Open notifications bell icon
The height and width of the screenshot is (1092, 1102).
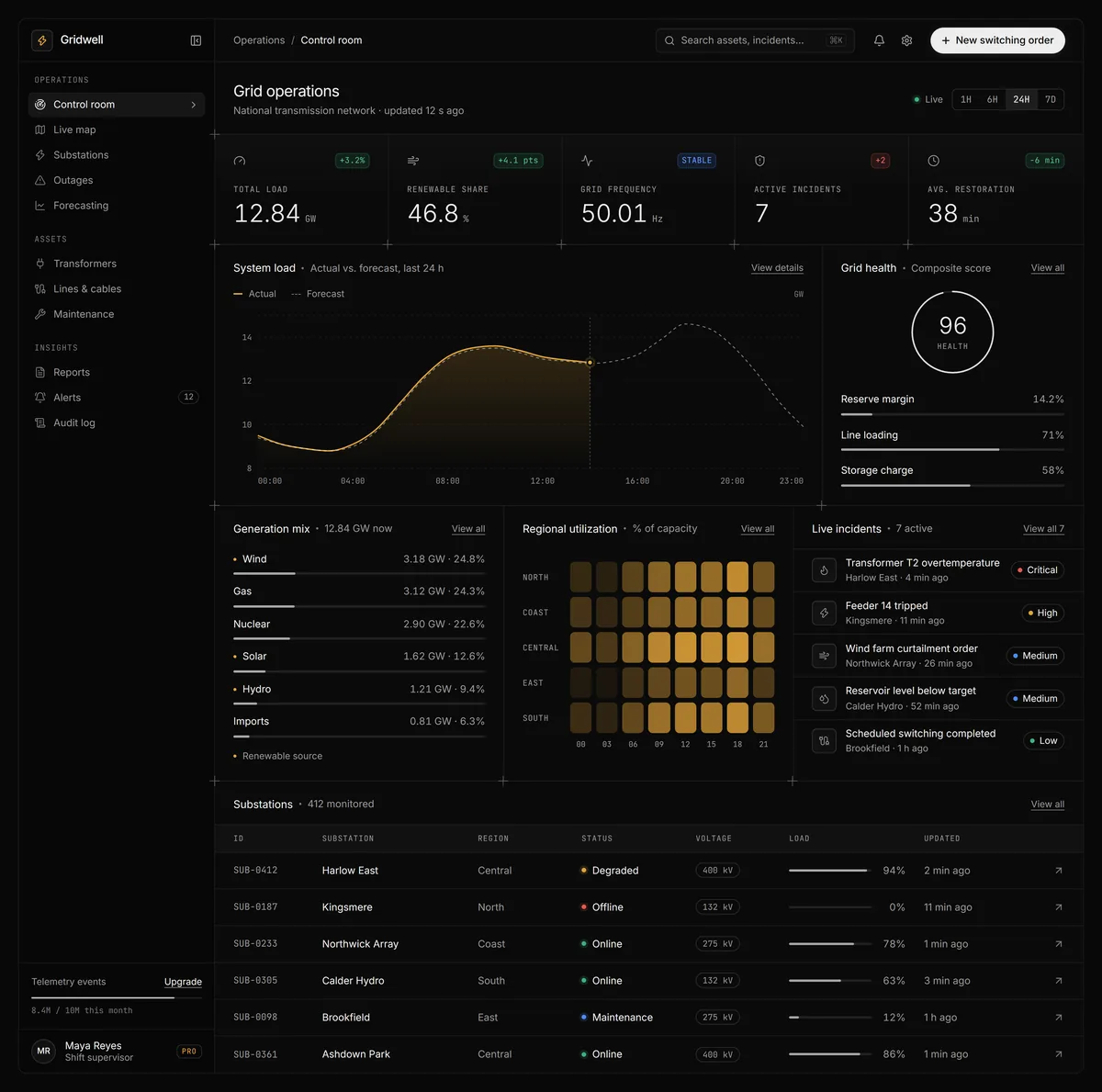[x=879, y=40]
